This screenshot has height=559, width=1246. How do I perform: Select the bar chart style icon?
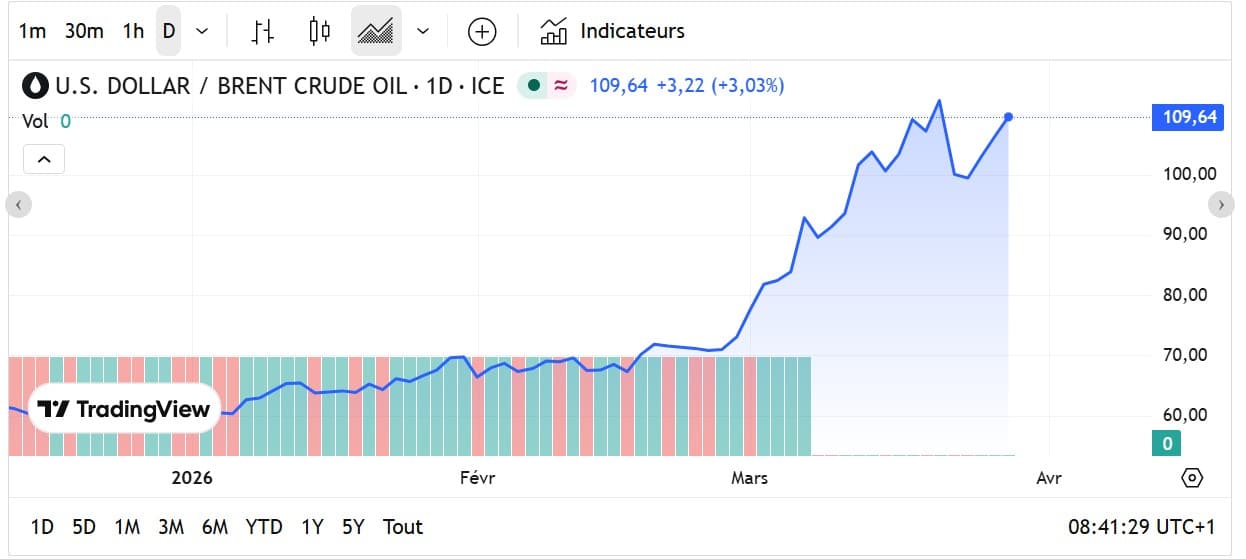pyautogui.click(x=262, y=31)
